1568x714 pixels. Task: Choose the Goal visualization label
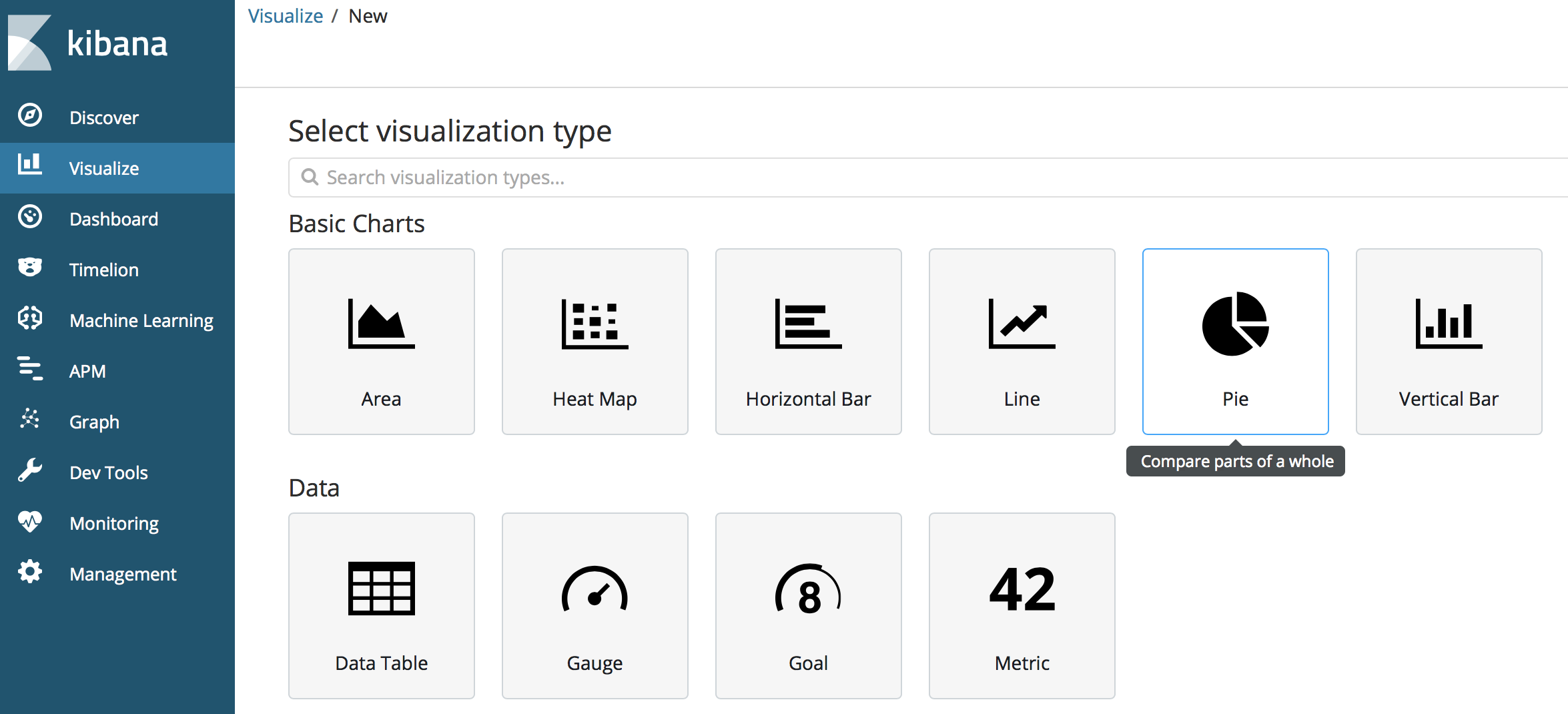[808, 663]
